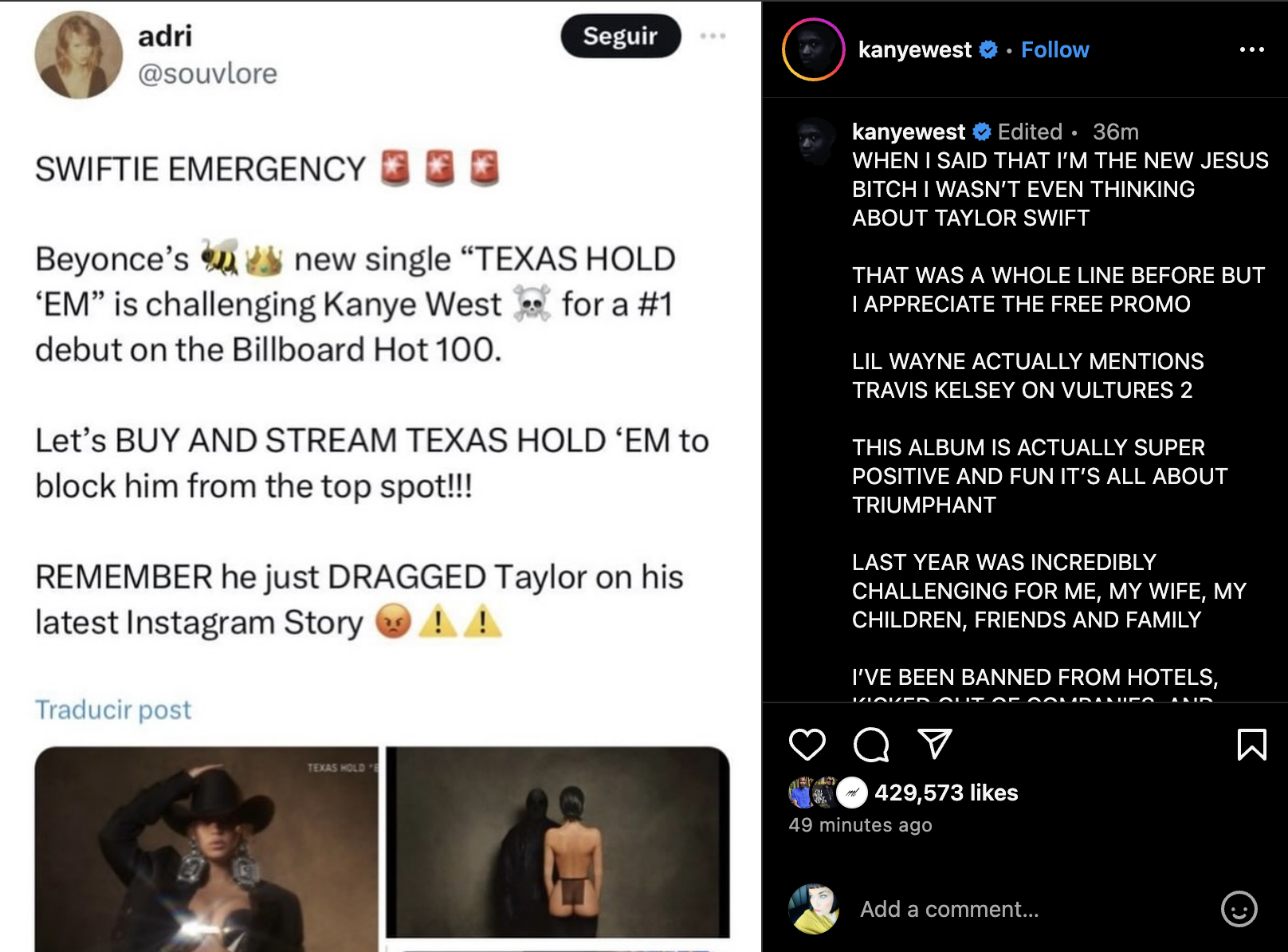
Task: Follow kanyewest on Instagram
Action: [x=1054, y=49]
